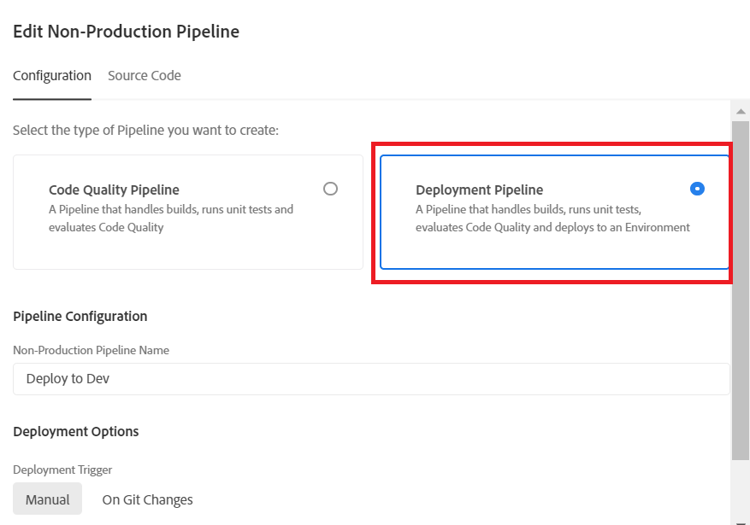Click the Deployment Pipeline description text
Image resolution: width=750 pixels, height=525 pixels.
(552, 218)
